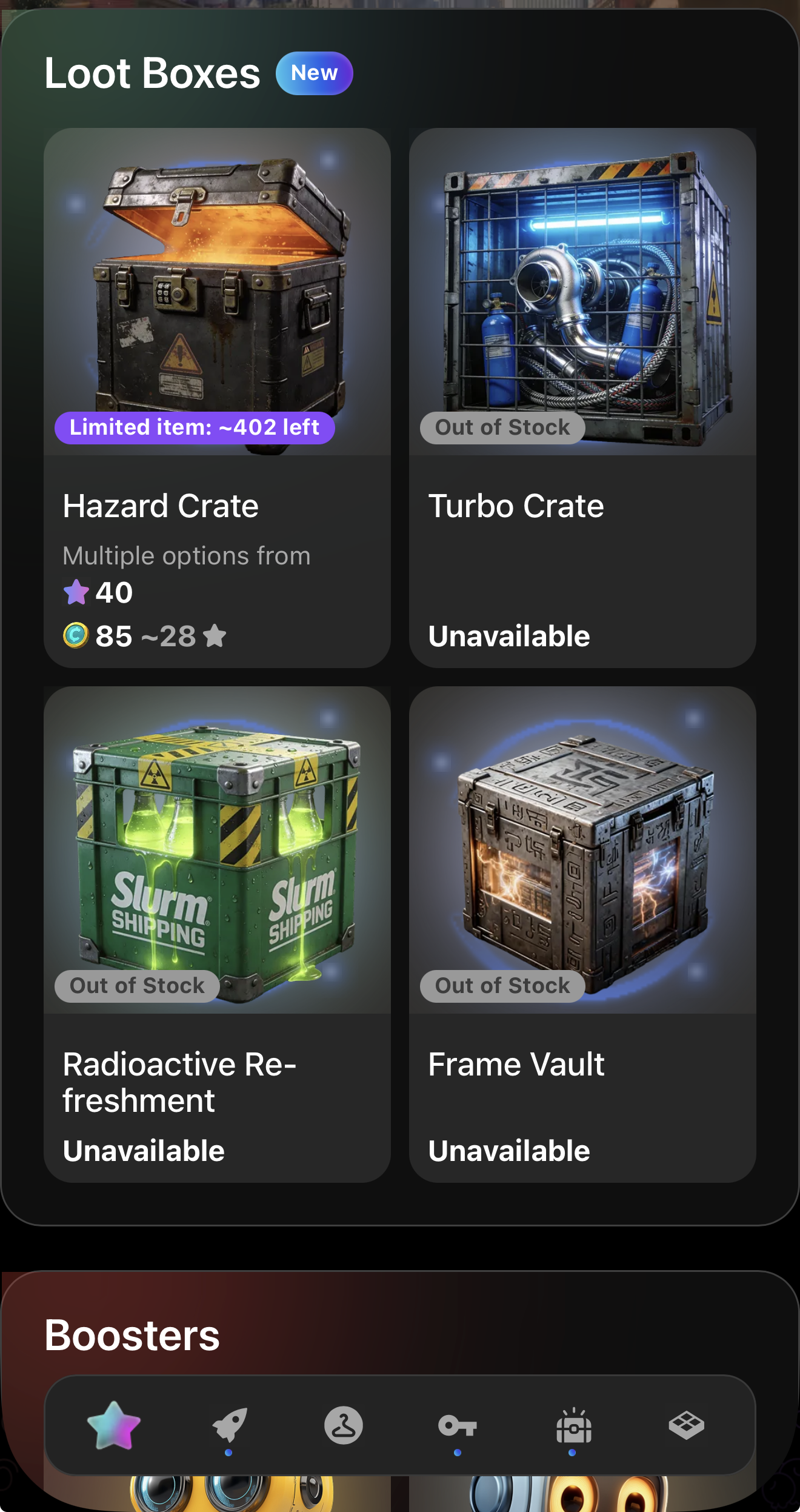Tap the Limited item ~402 left badge
The height and width of the screenshot is (1512, 800).
point(195,428)
